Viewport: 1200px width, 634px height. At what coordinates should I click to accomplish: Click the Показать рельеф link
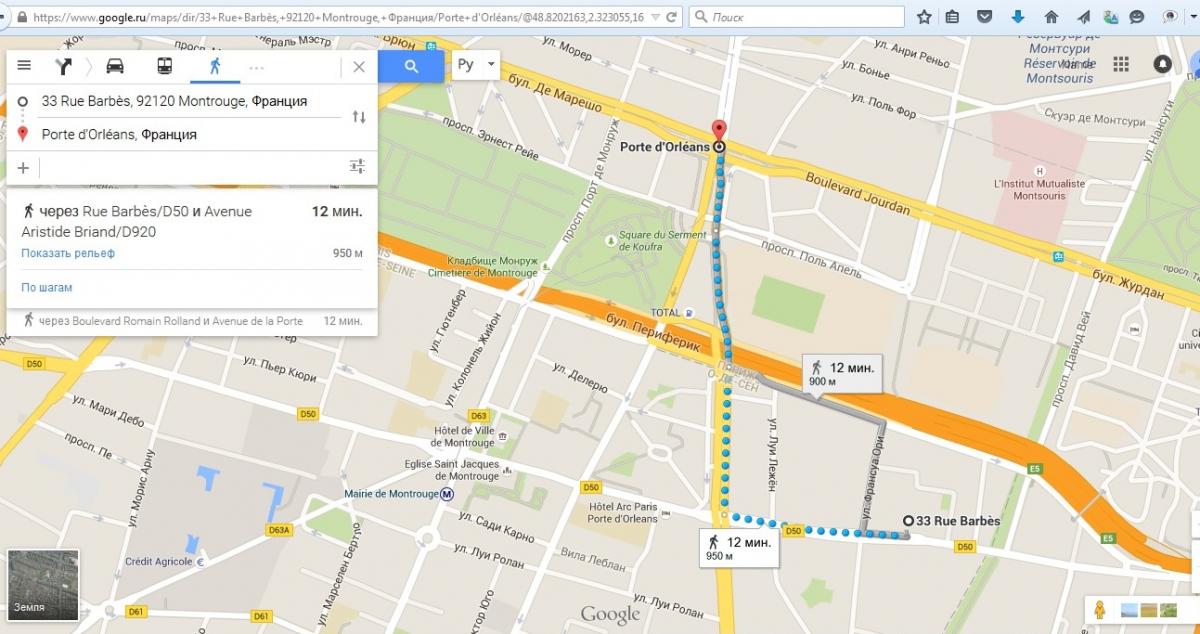point(68,253)
